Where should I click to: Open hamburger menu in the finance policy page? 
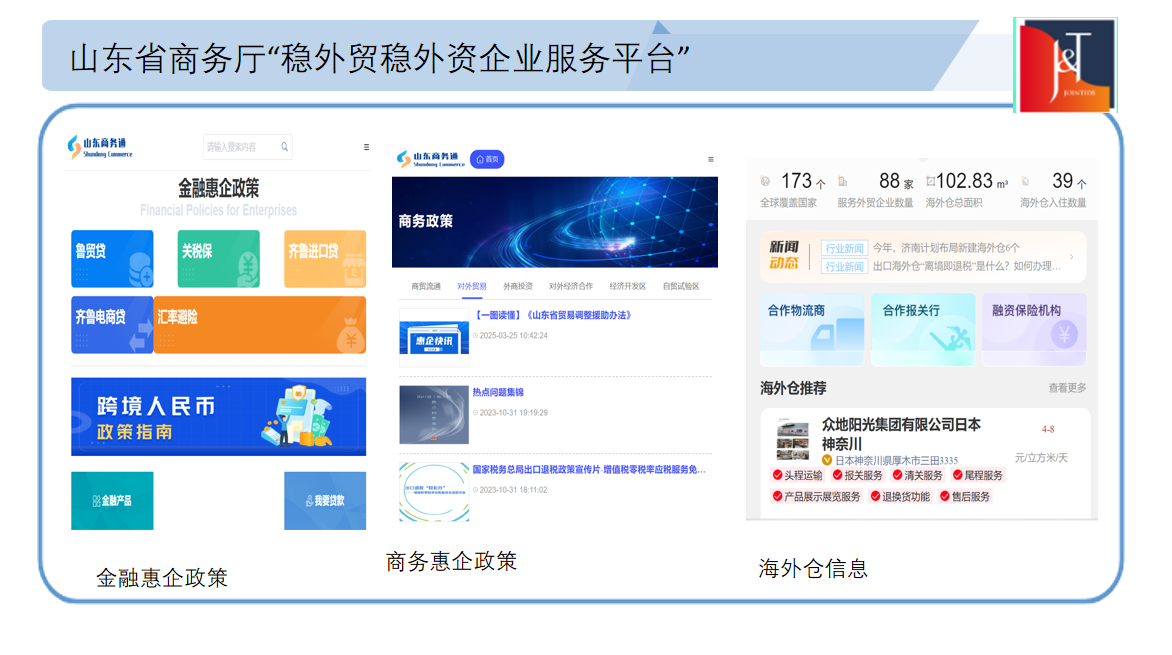point(366,147)
